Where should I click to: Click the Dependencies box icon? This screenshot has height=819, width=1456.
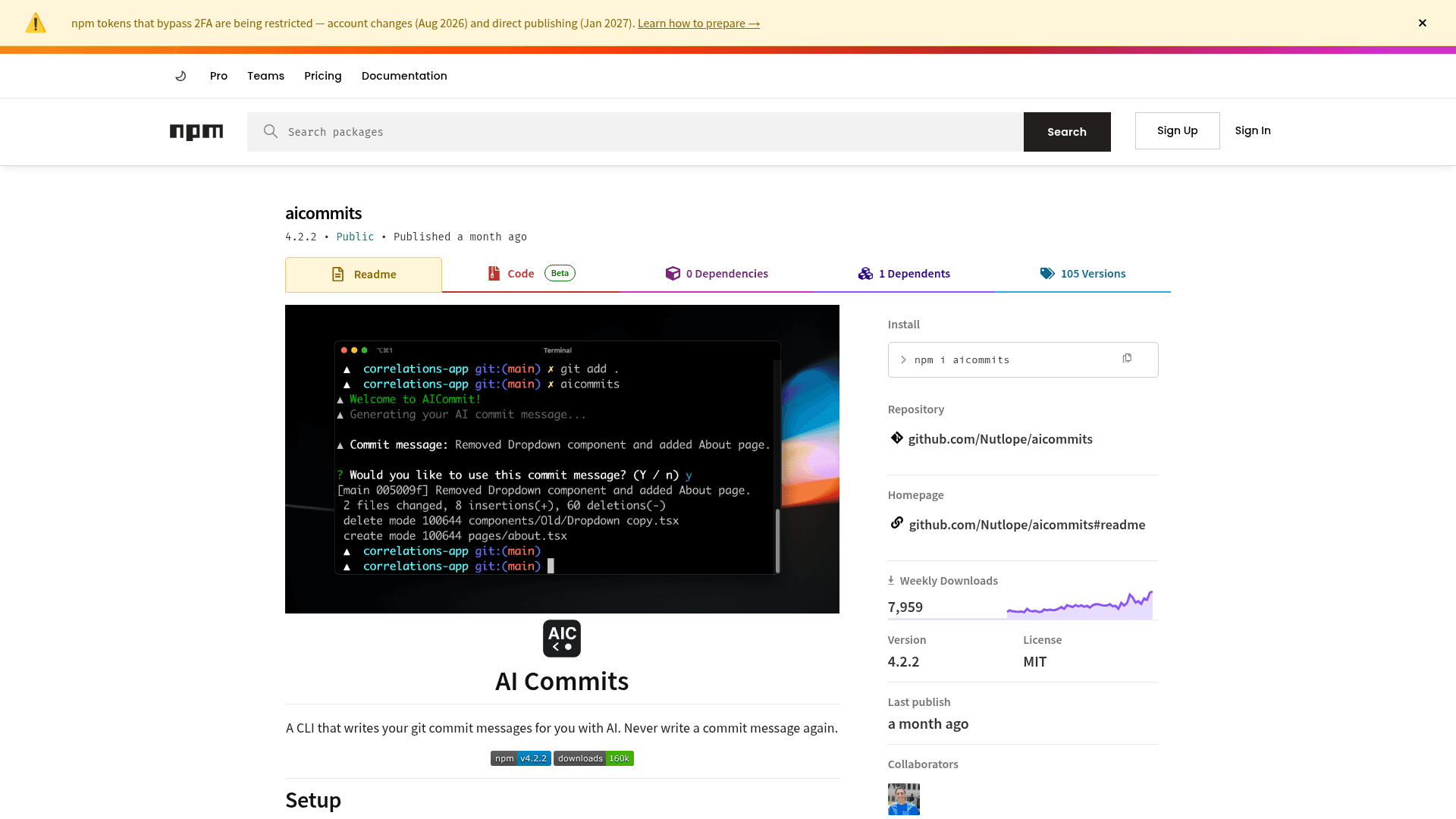(x=673, y=274)
